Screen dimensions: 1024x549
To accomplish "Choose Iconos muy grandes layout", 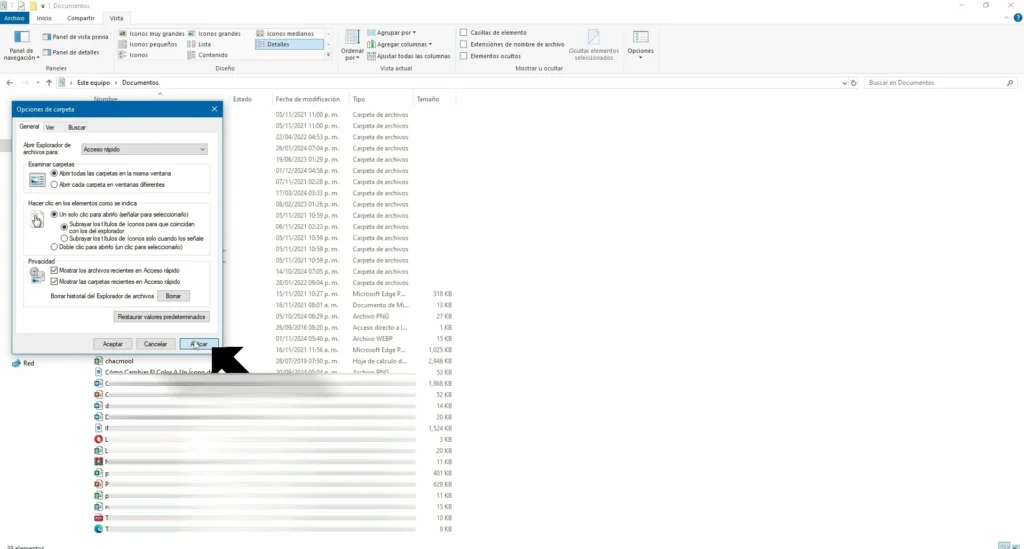I will [152, 33].
